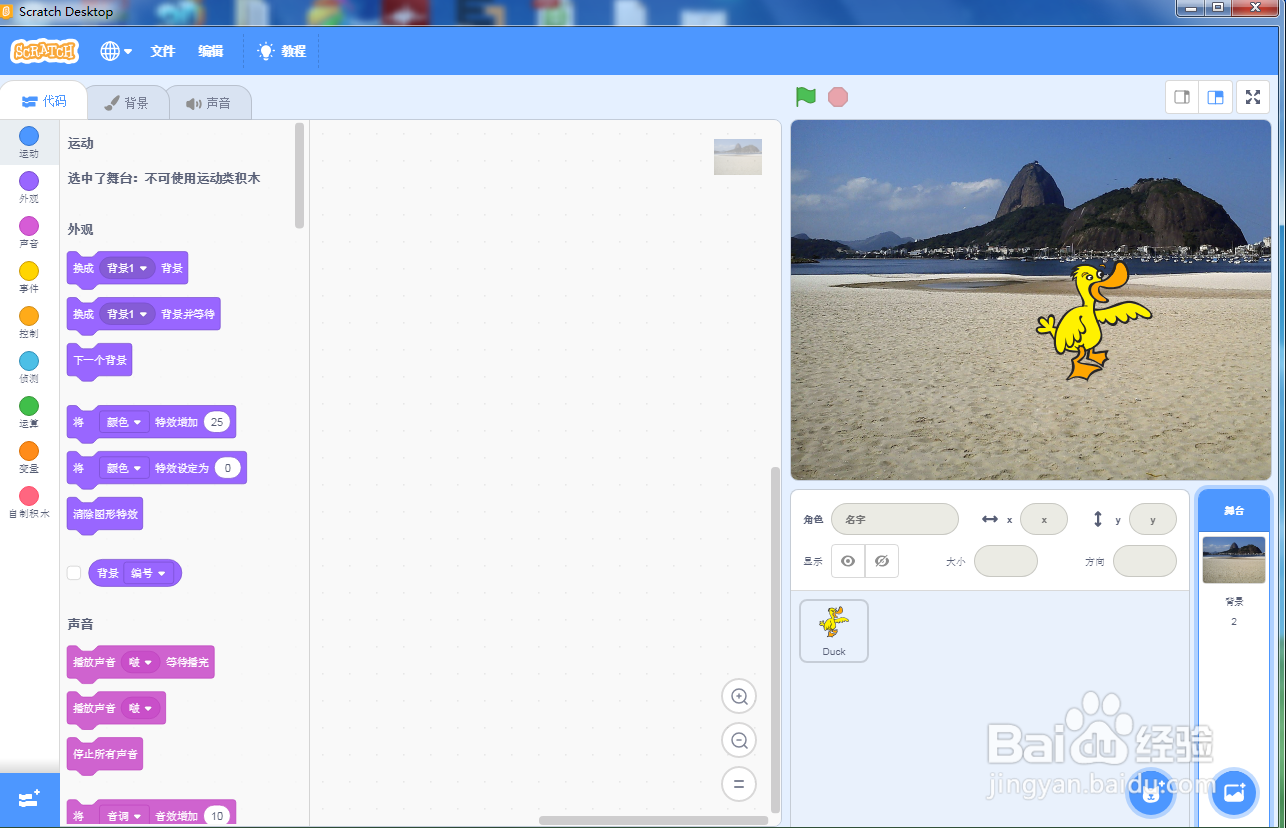The image size is (1286, 828).
Task: Click the show sprite eye icon
Action: pyautogui.click(x=848, y=561)
